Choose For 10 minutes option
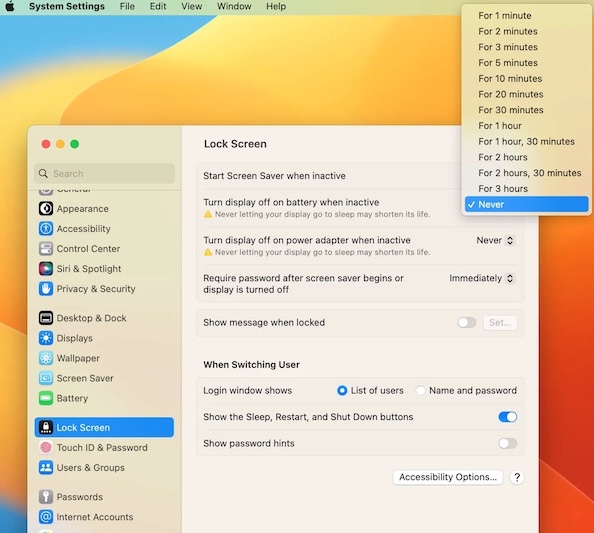594x533 pixels. coord(527,78)
